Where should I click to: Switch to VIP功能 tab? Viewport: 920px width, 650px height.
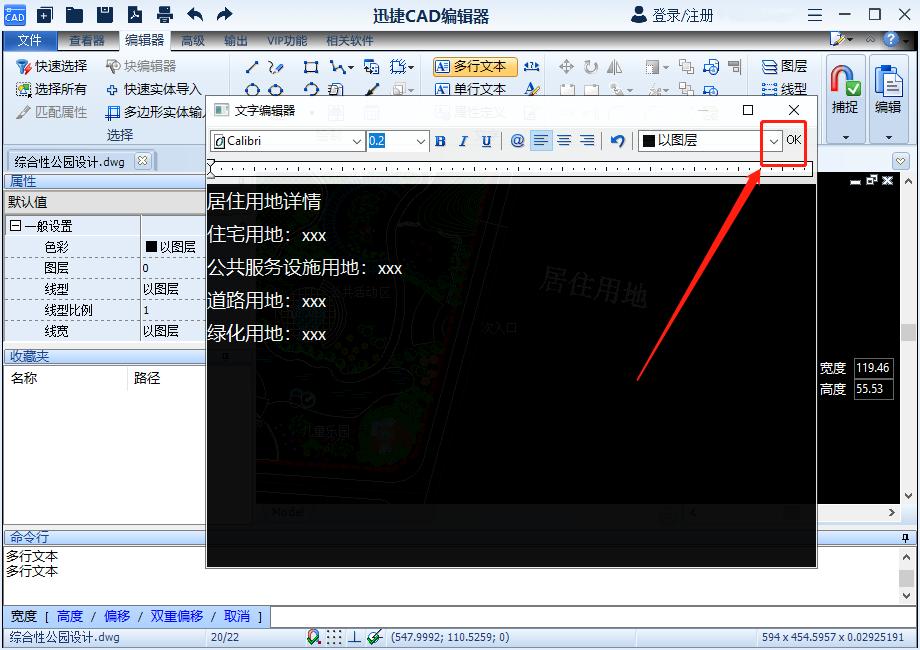pos(287,40)
